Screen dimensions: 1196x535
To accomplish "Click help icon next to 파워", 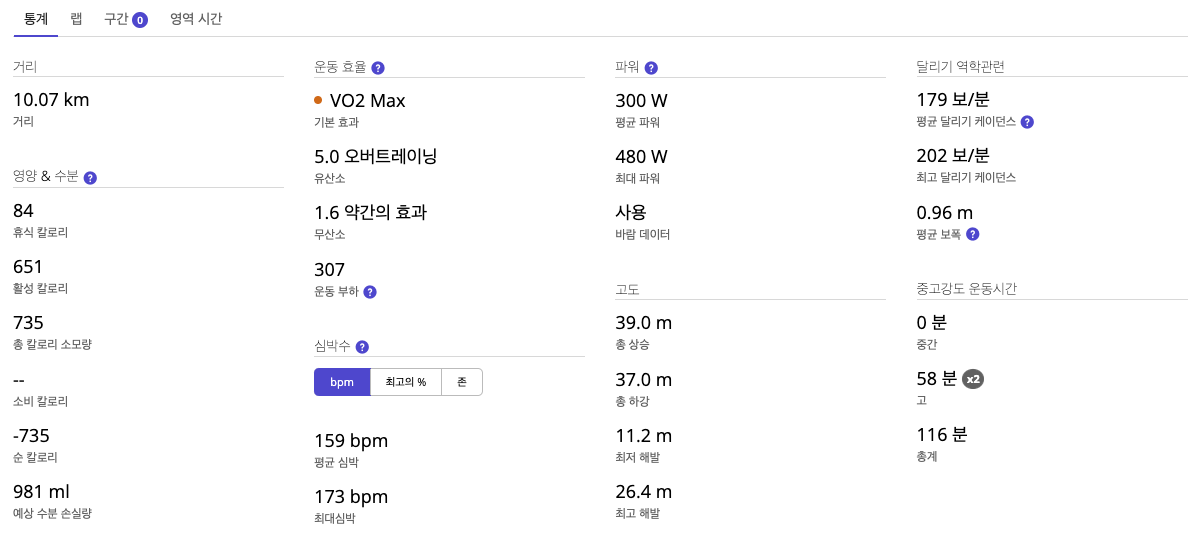I will 651,68.
